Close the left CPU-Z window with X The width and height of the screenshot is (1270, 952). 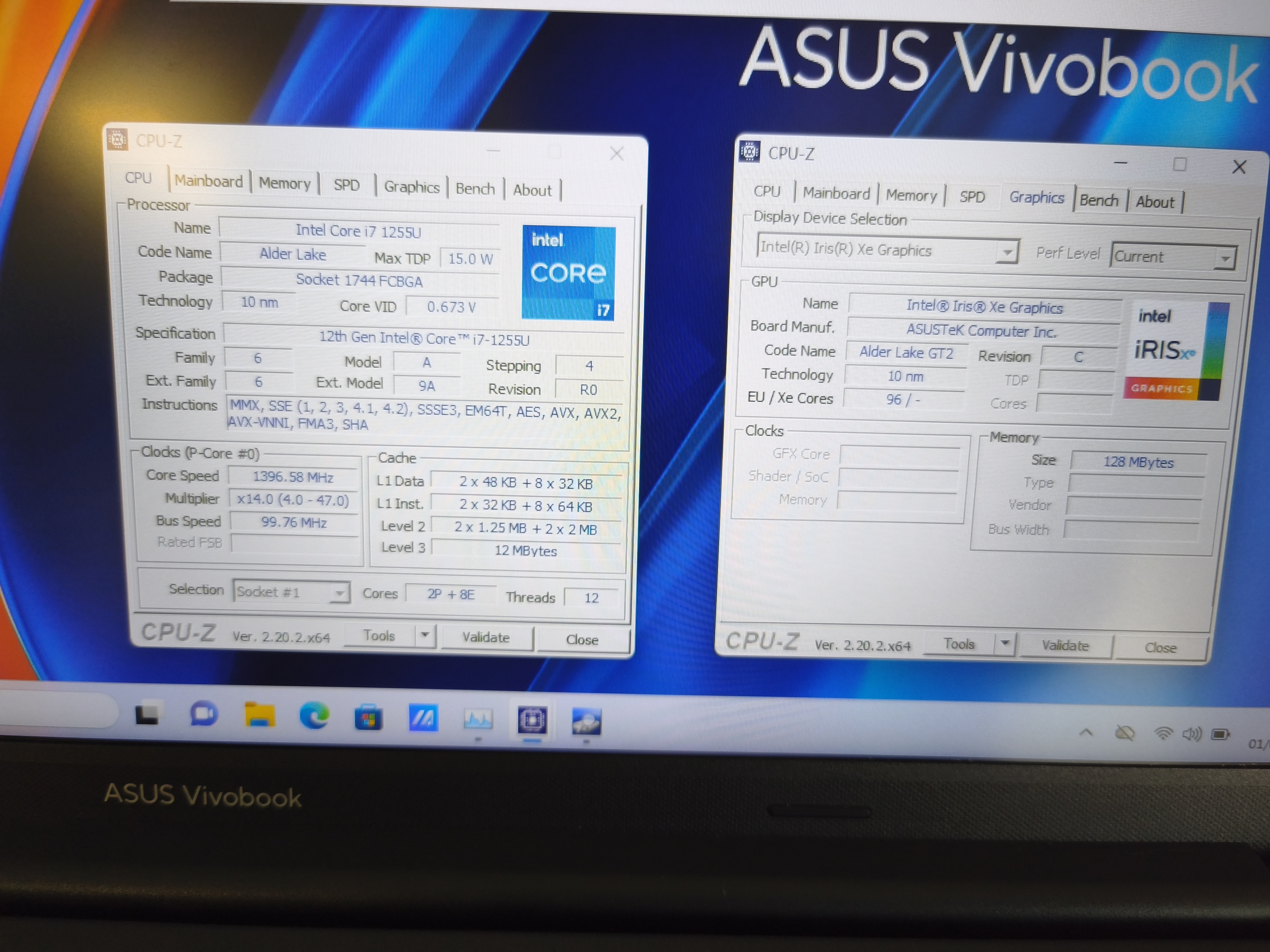pos(617,153)
